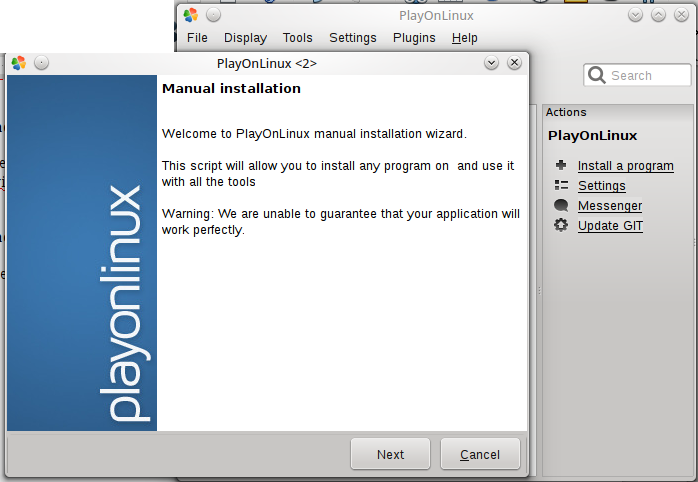Open the File menu in the PlayOnLinux window
This screenshot has width=698, height=482.
[197, 38]
